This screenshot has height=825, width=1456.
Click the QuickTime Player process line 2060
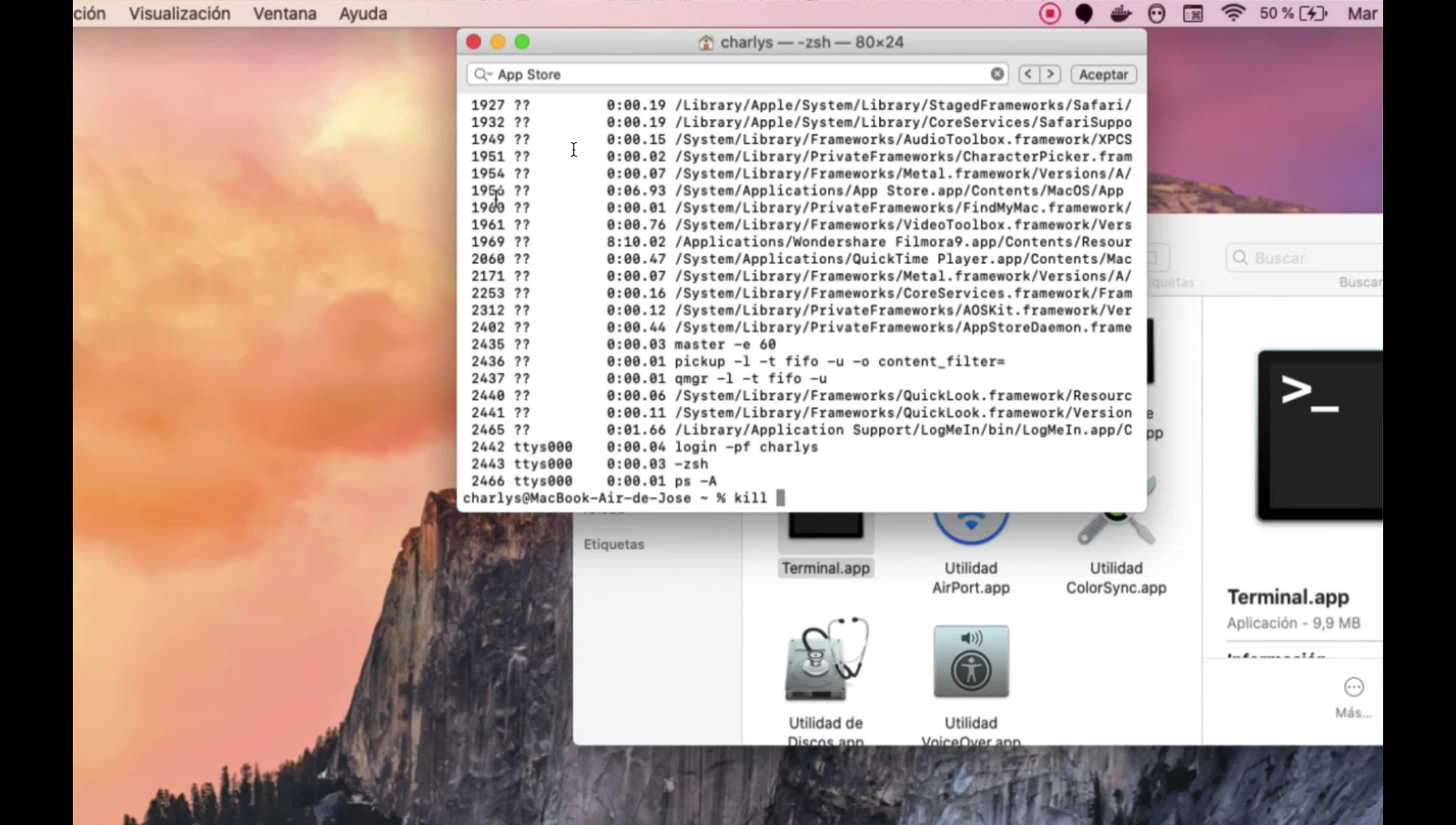coord(801,259)
